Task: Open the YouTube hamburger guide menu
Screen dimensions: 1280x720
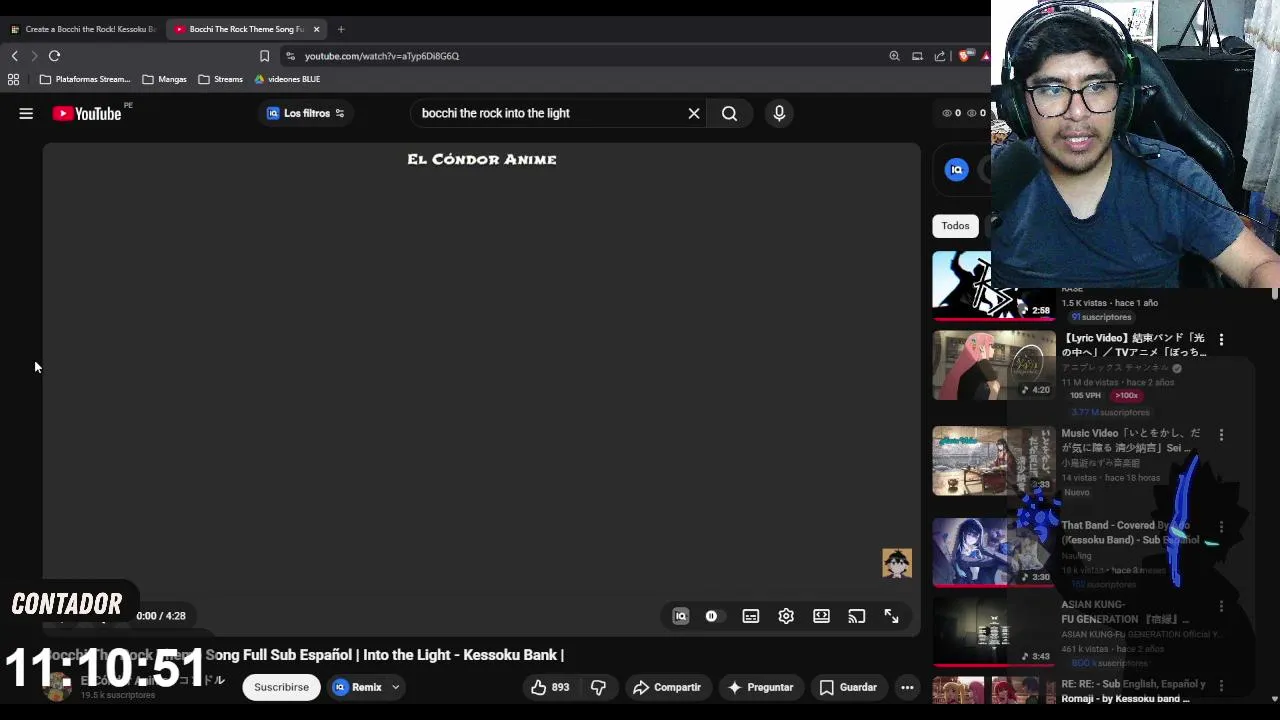Action: coord(26,114)
